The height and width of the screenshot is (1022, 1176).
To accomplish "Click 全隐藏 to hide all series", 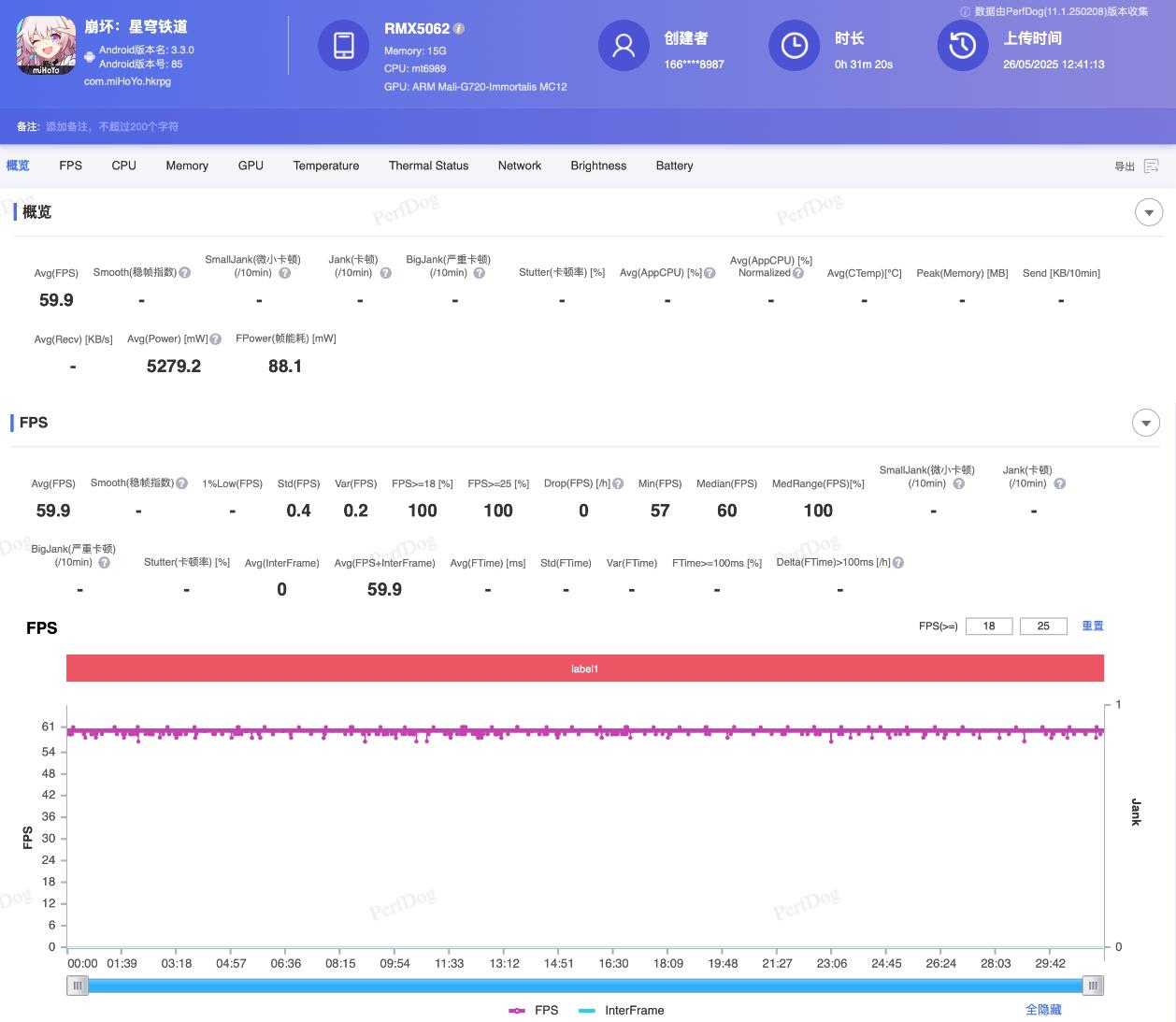I will tap(1043, 1010).
